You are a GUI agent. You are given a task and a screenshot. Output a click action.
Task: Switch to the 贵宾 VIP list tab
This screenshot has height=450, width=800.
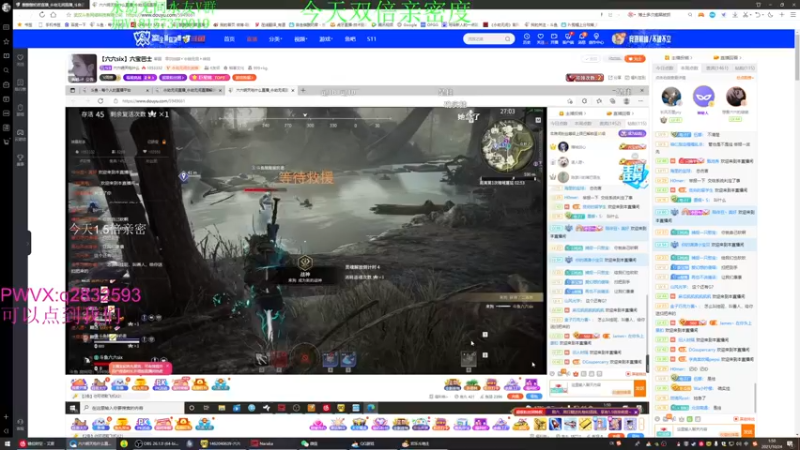coord(717,68)
